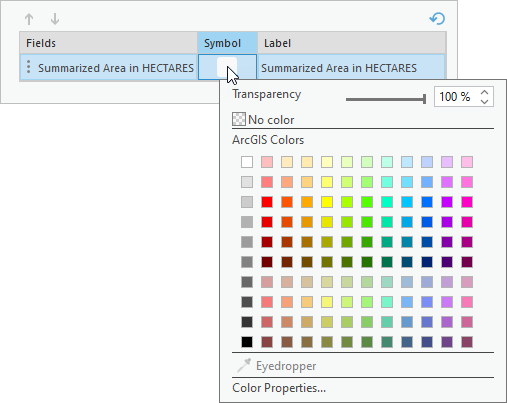The image size is (507, 403).
Task: Increase transparency with the up stepper arrow
Action: point(485,92)
